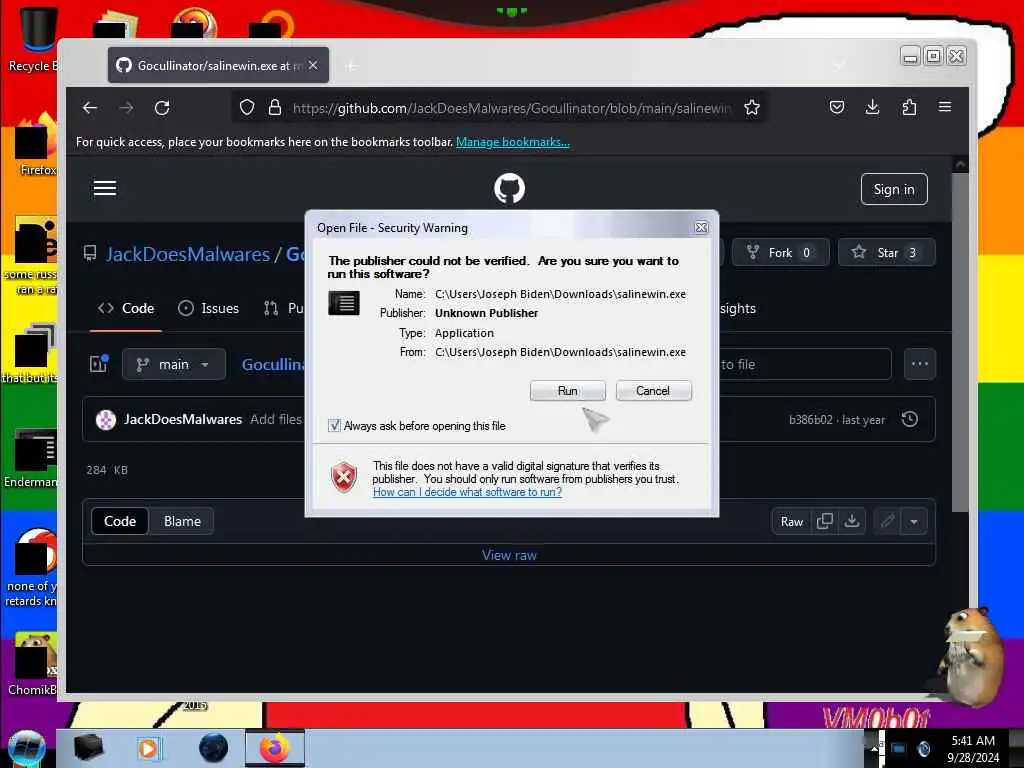Open the Firefox Extensions puzzle icon
Viewport: 1024px width, 768px height.
909,107
